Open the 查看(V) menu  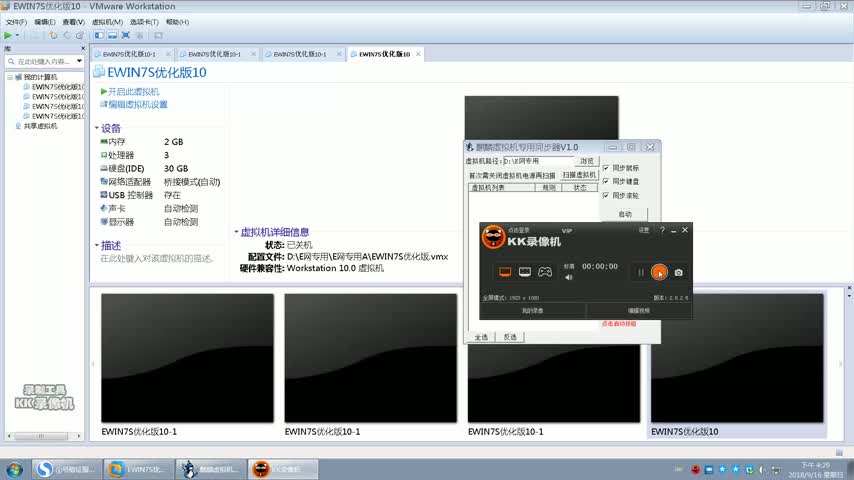point(74,22)
